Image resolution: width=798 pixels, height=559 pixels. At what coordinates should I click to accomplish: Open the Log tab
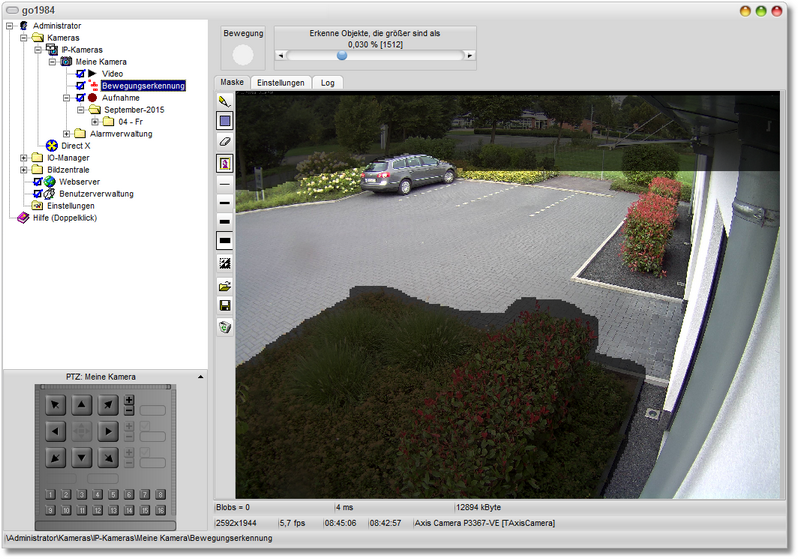(x=327, y=83)
